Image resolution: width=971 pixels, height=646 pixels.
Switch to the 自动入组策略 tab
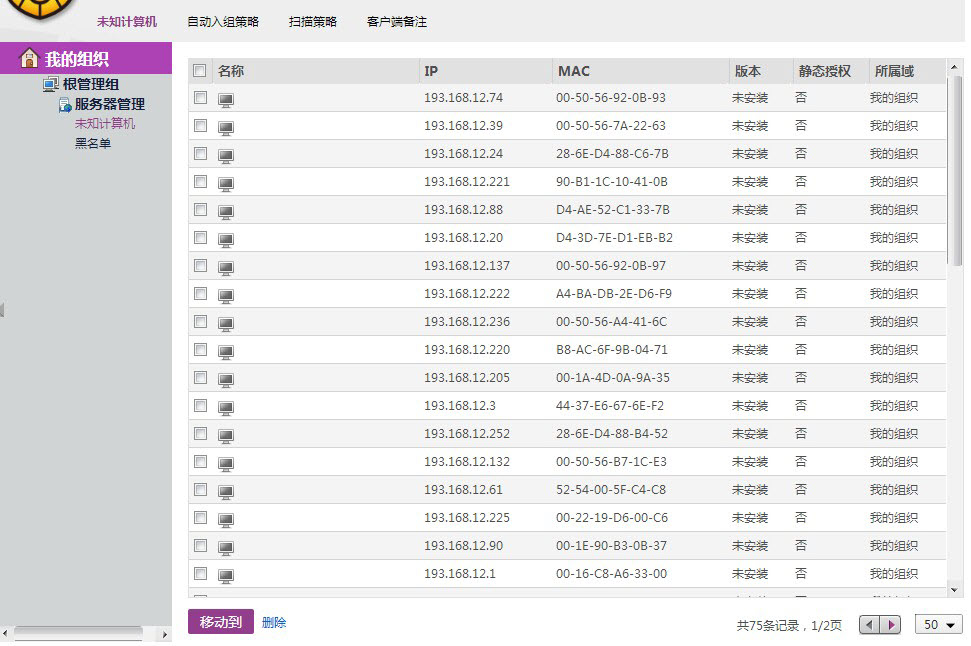223,22
